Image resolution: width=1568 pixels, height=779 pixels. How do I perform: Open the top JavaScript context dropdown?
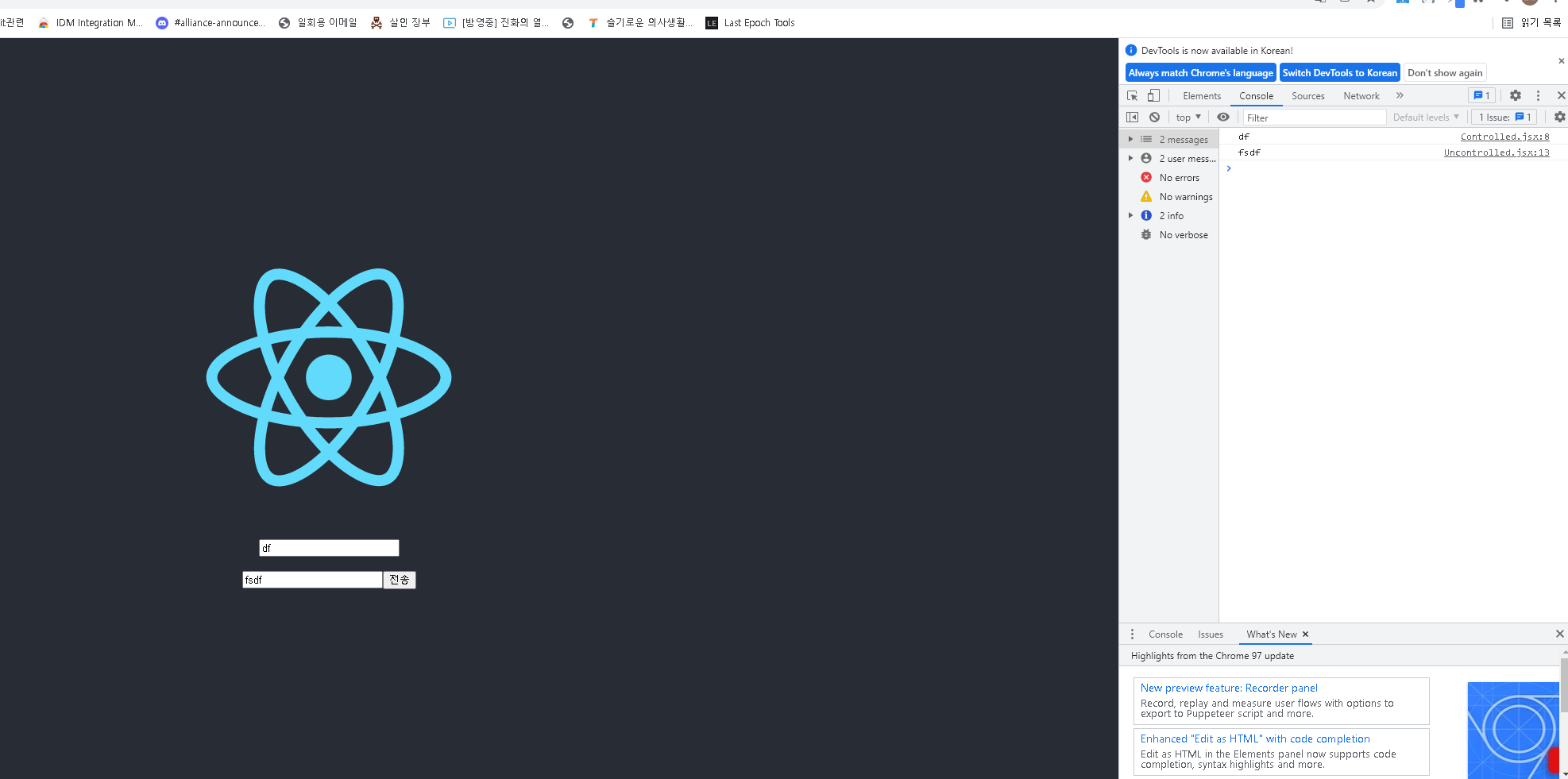[x=1188, y=118]
